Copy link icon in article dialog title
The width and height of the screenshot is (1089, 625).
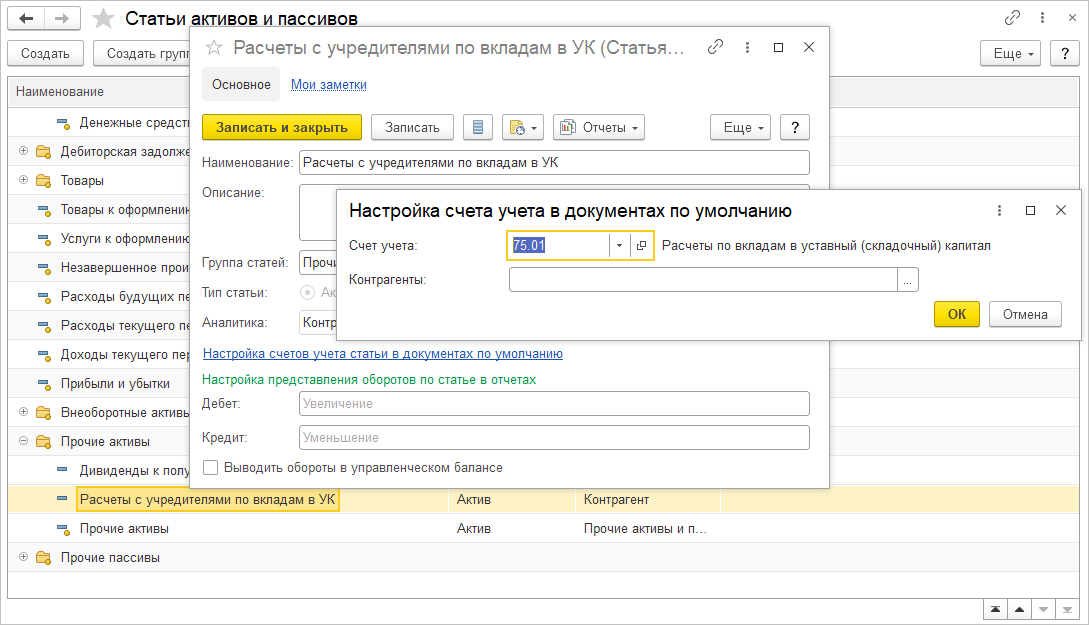point(715,47)
